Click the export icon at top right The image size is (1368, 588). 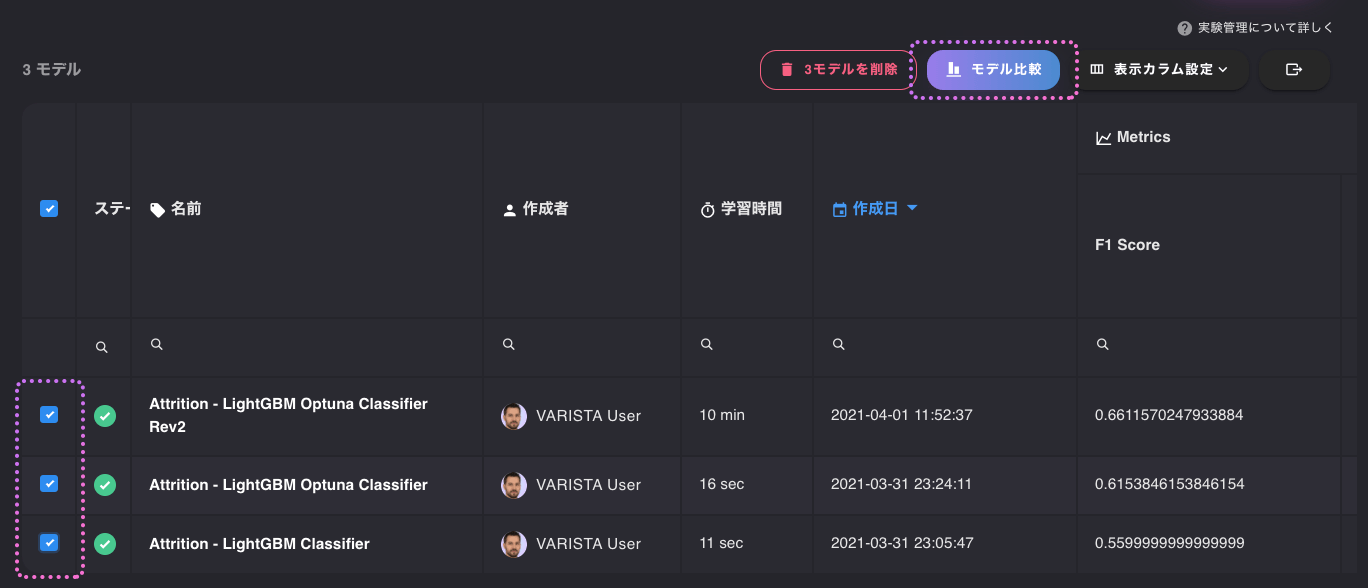1295,69
